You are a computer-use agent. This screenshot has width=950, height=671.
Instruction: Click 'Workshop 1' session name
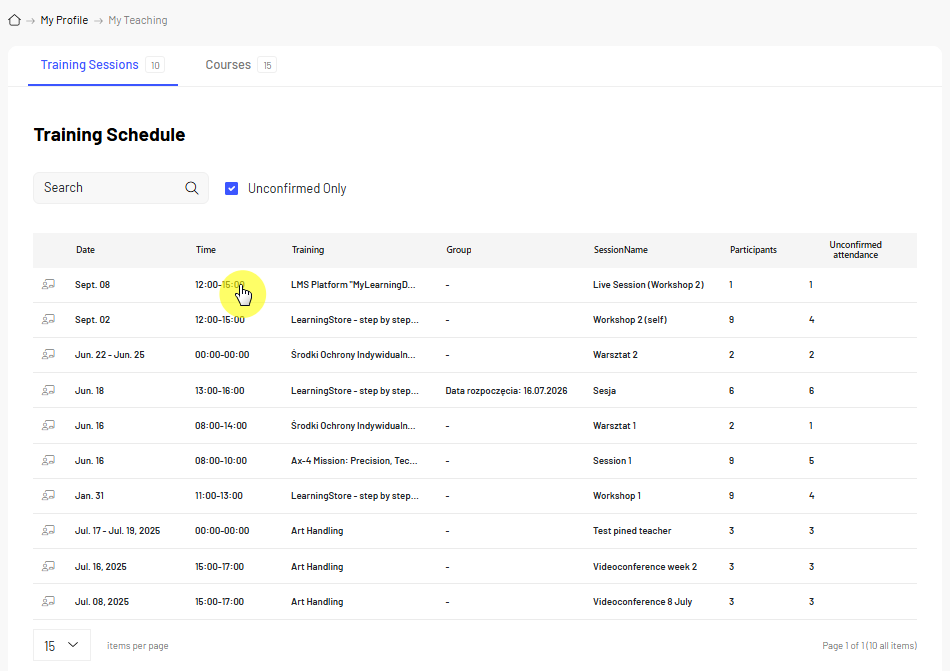click(617, 496)
